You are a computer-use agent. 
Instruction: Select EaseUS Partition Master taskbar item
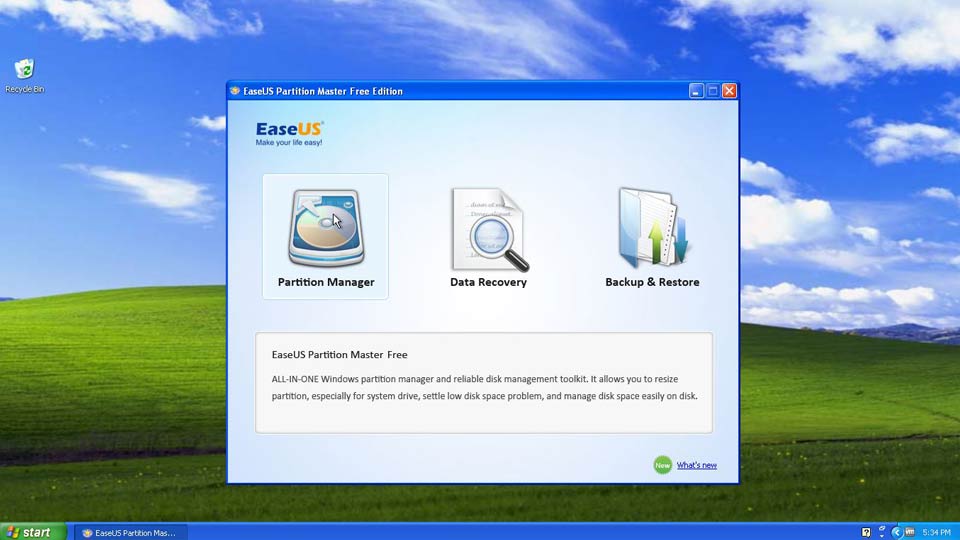128,532
